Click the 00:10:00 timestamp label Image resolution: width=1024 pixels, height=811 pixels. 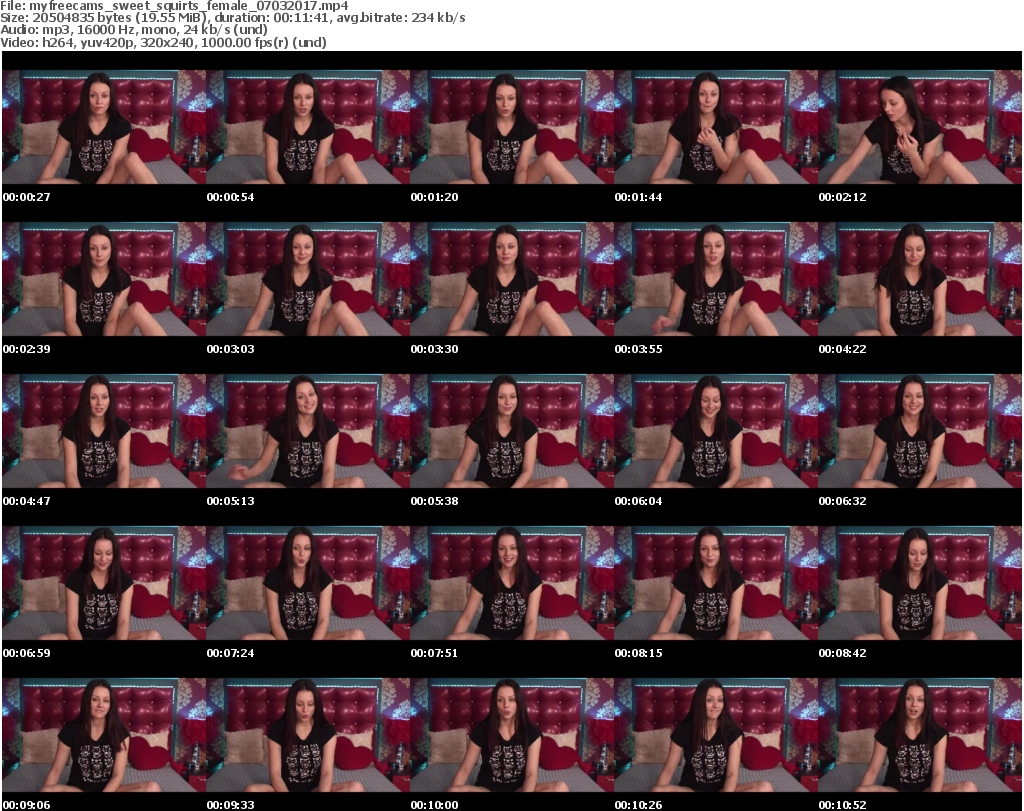pyautogui.click(x=434, y=805)
